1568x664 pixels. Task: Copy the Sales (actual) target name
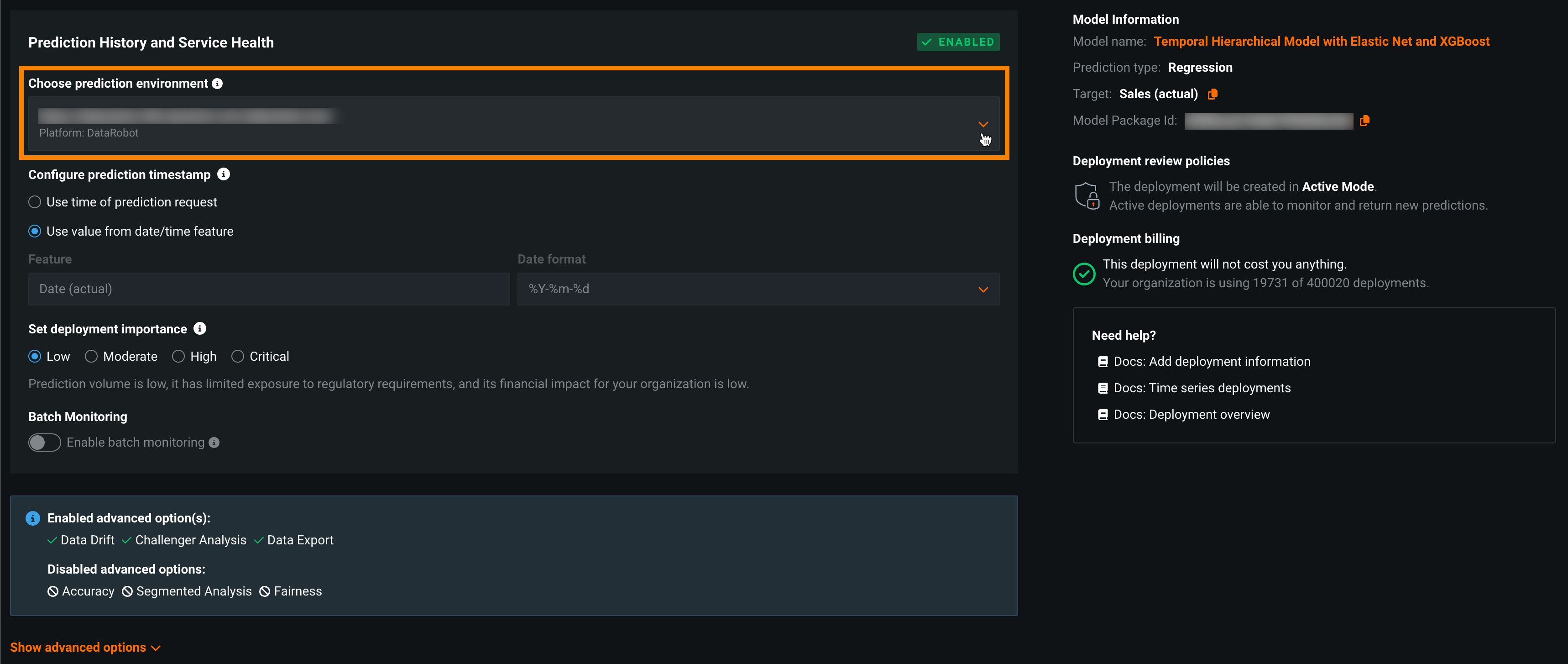[1212, 94]
